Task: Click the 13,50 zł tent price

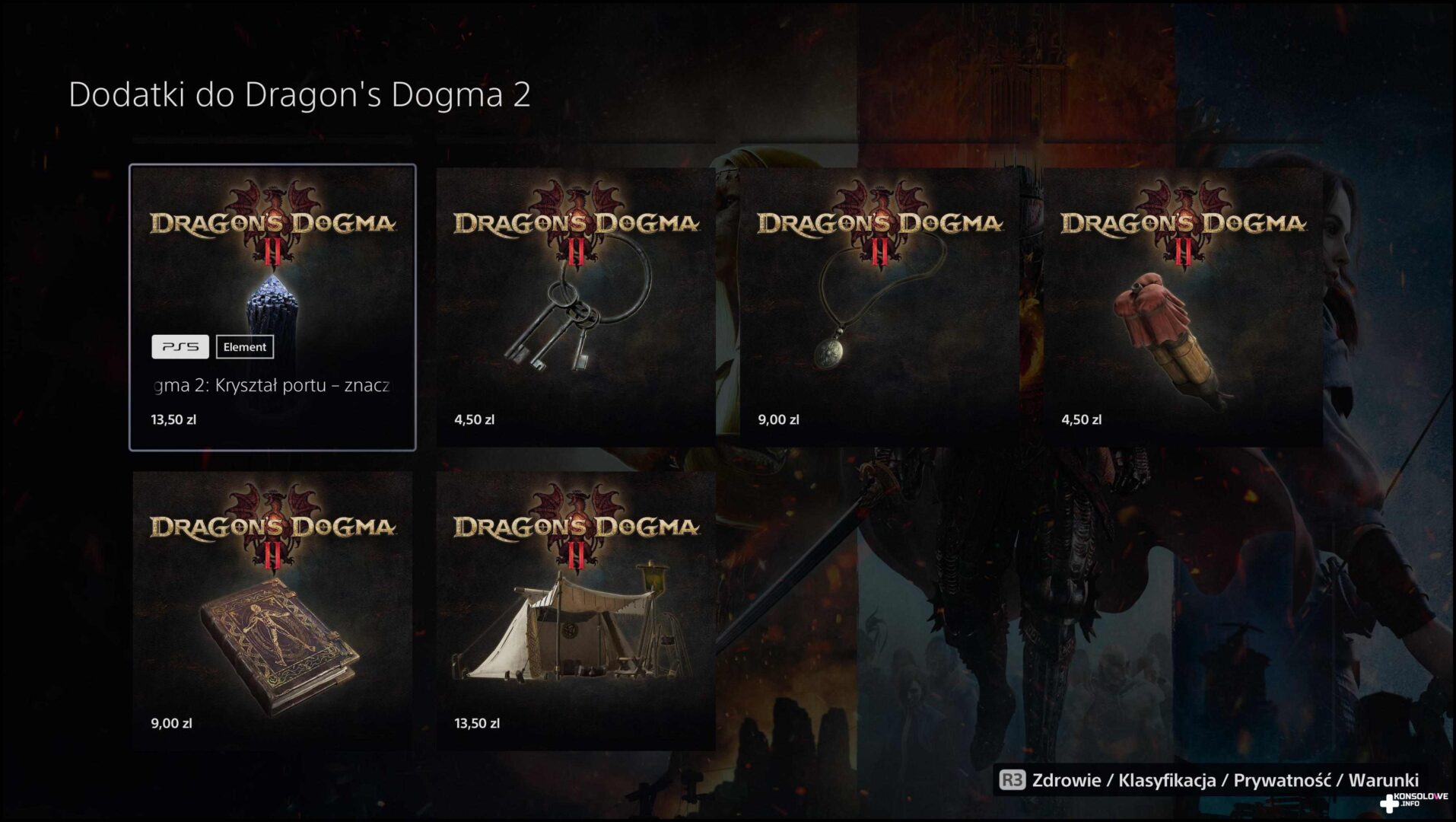Action: pos(477,723)
